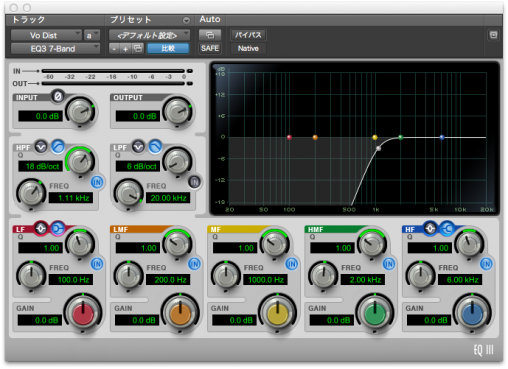
Task: Select the HF peak filter type icon
Action: click(430, 229)
